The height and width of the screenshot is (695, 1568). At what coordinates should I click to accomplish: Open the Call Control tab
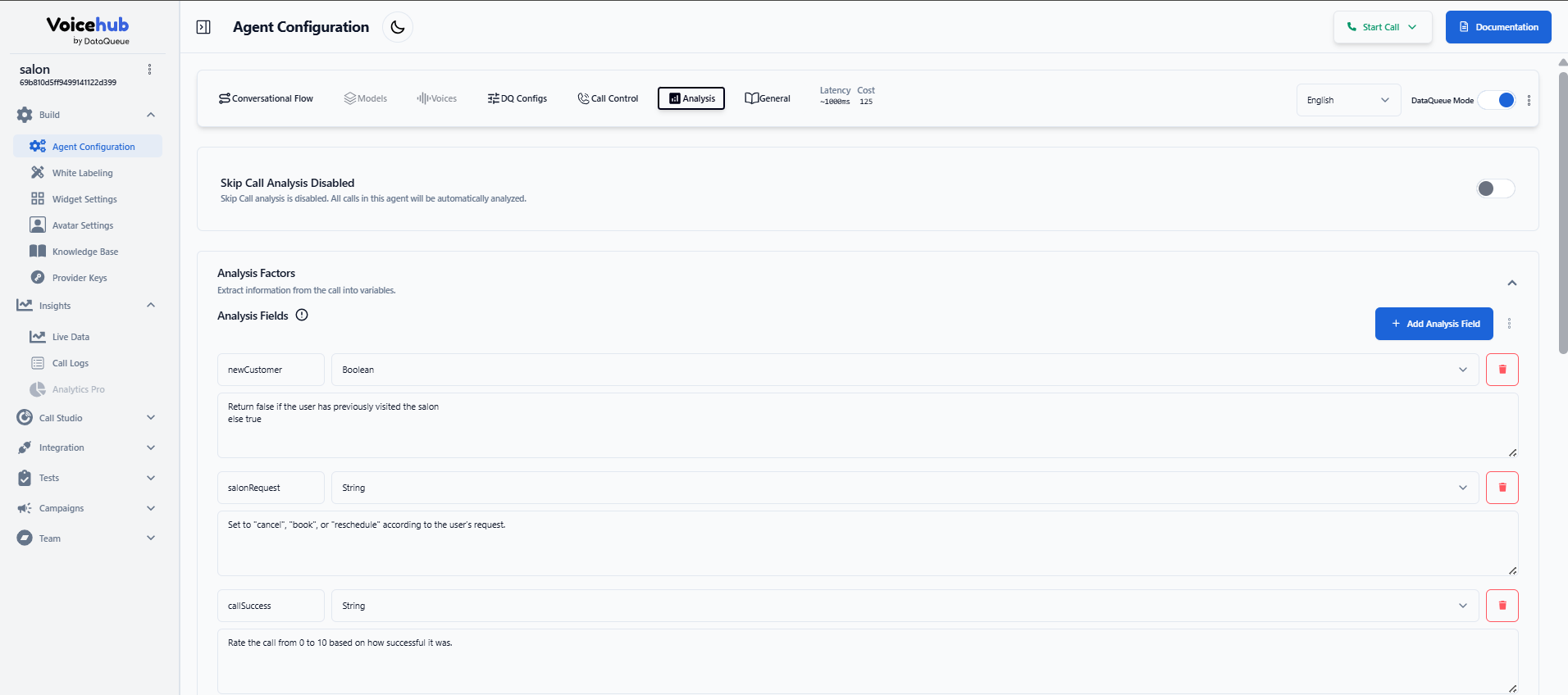[x=608, y=98]
